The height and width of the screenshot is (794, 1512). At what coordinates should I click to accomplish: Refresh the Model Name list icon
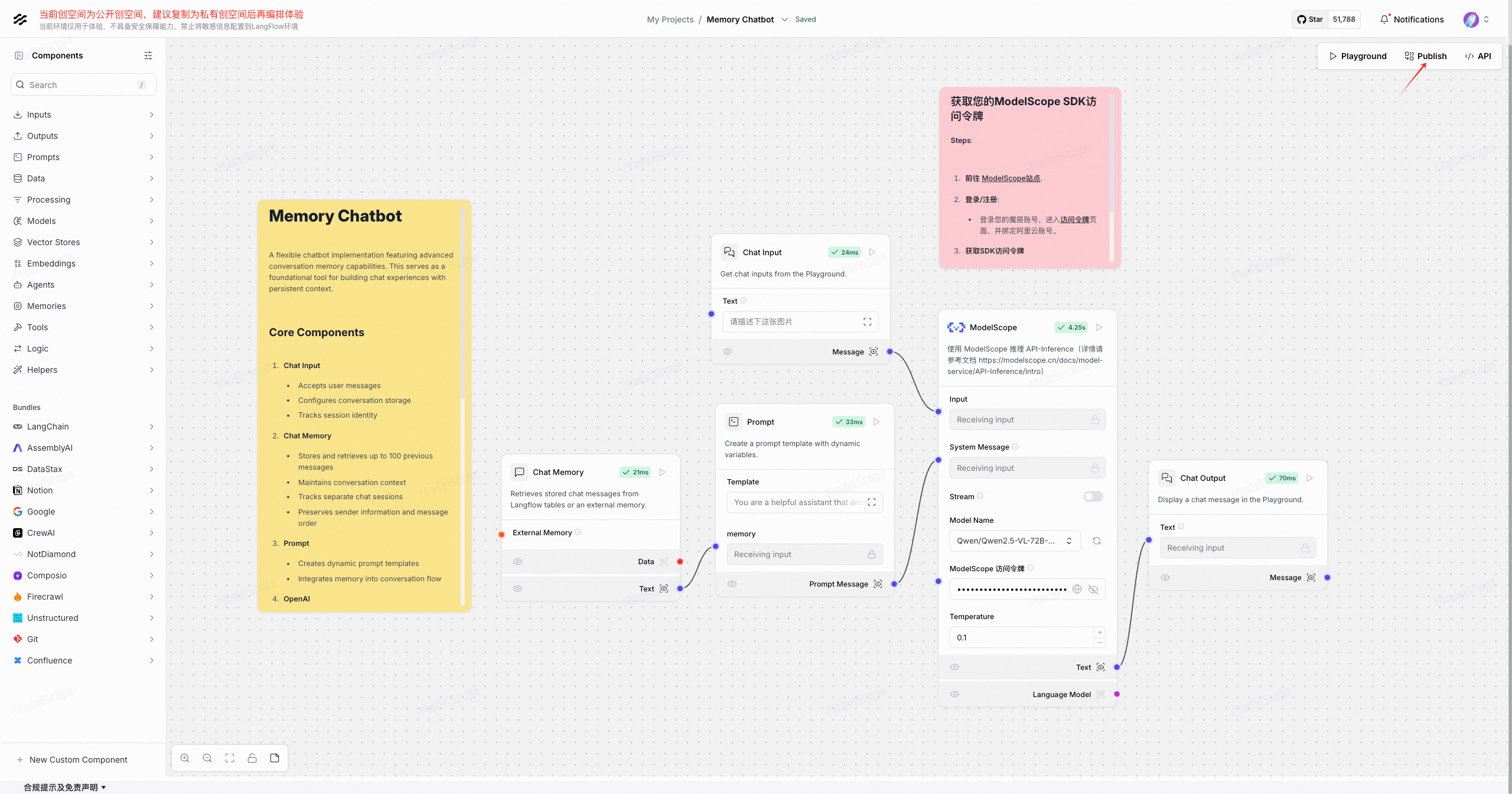click(1097, 541)
